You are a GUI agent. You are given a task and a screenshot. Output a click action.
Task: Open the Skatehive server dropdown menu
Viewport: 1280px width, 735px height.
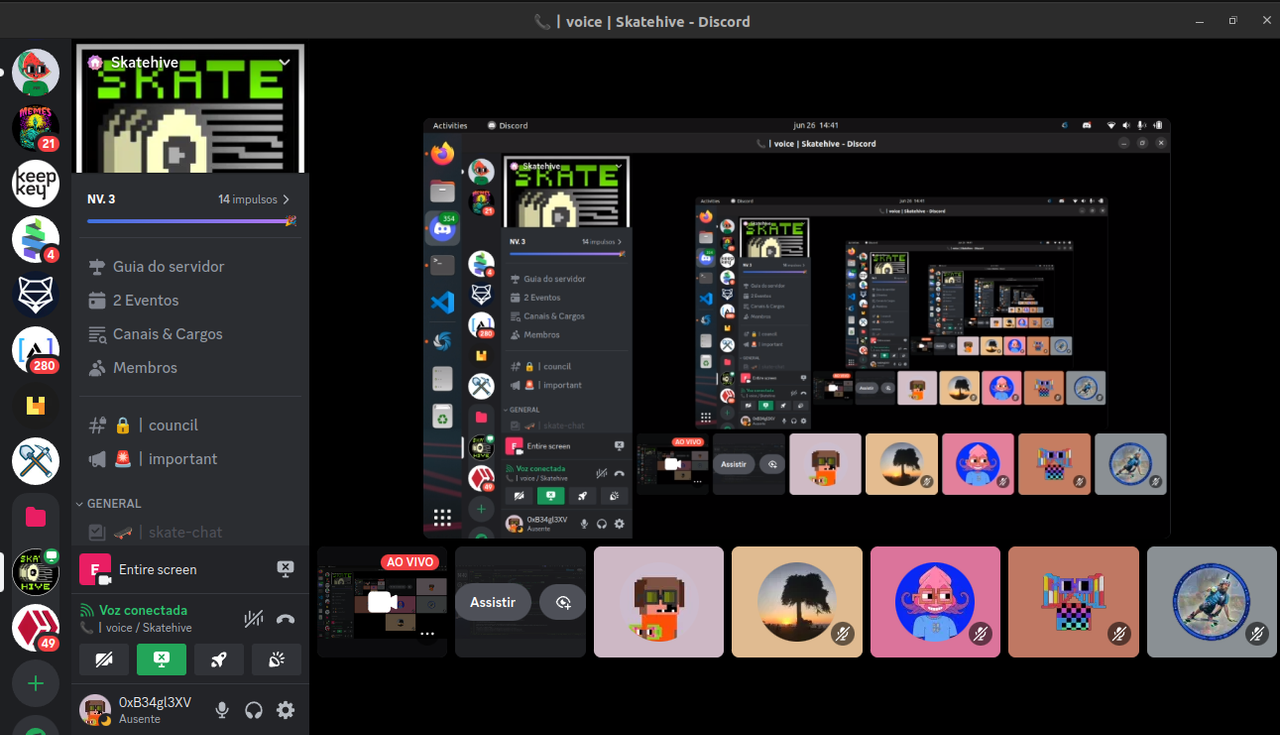tap(285, 62)
